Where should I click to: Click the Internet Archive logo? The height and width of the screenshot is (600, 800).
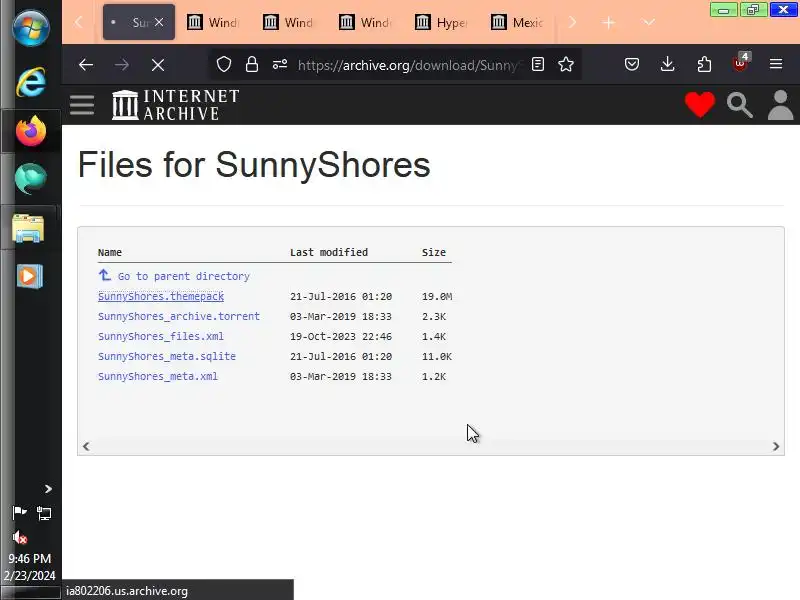pos(176,105)
